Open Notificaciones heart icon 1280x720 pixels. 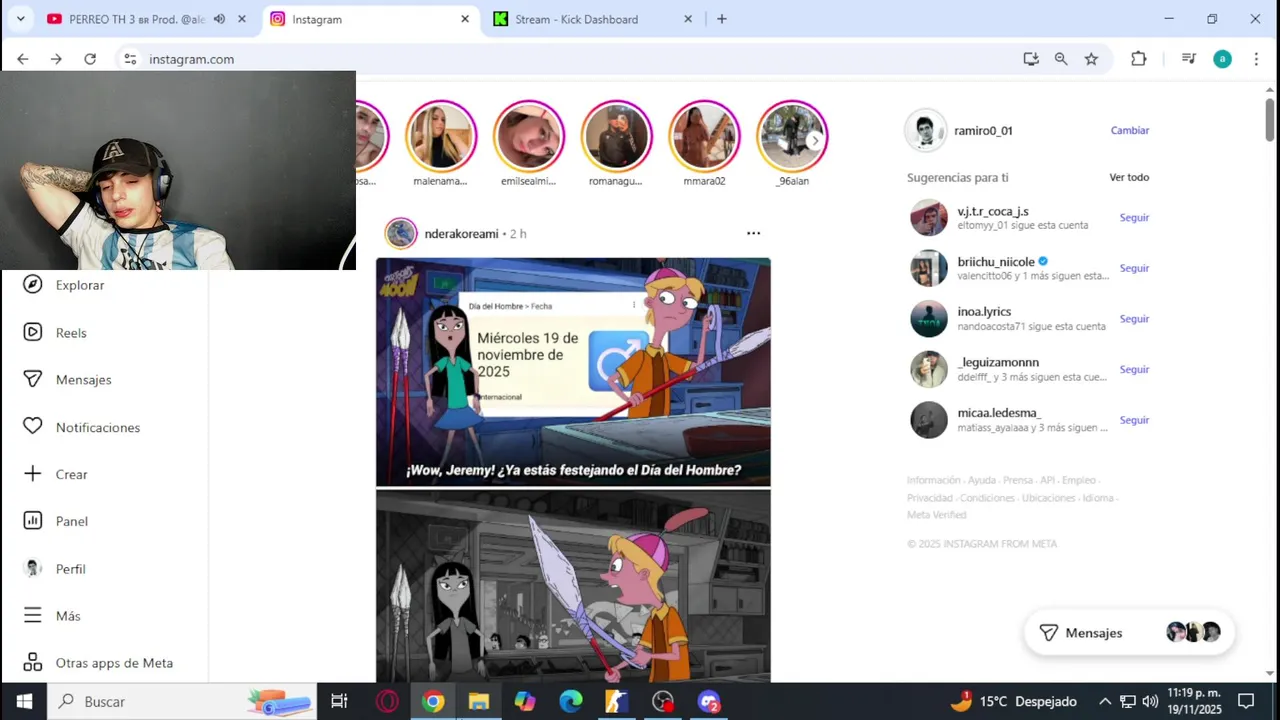click(33, 427)
